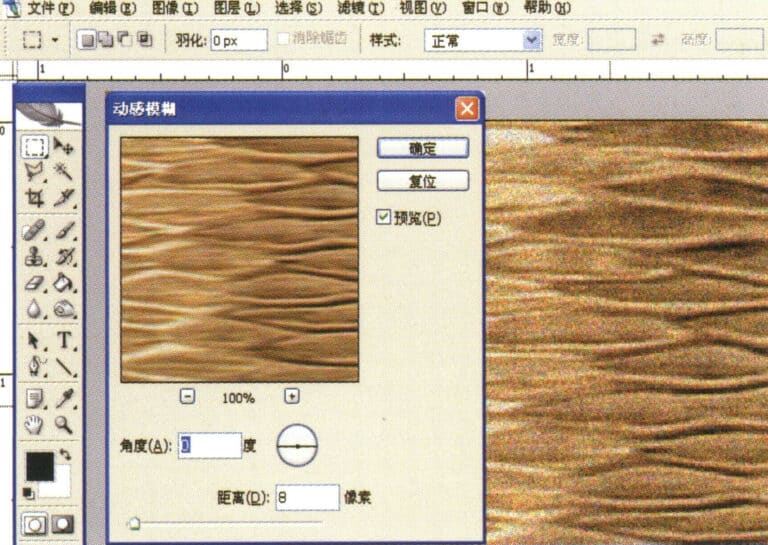Select the Line tool

pos(64,366)
